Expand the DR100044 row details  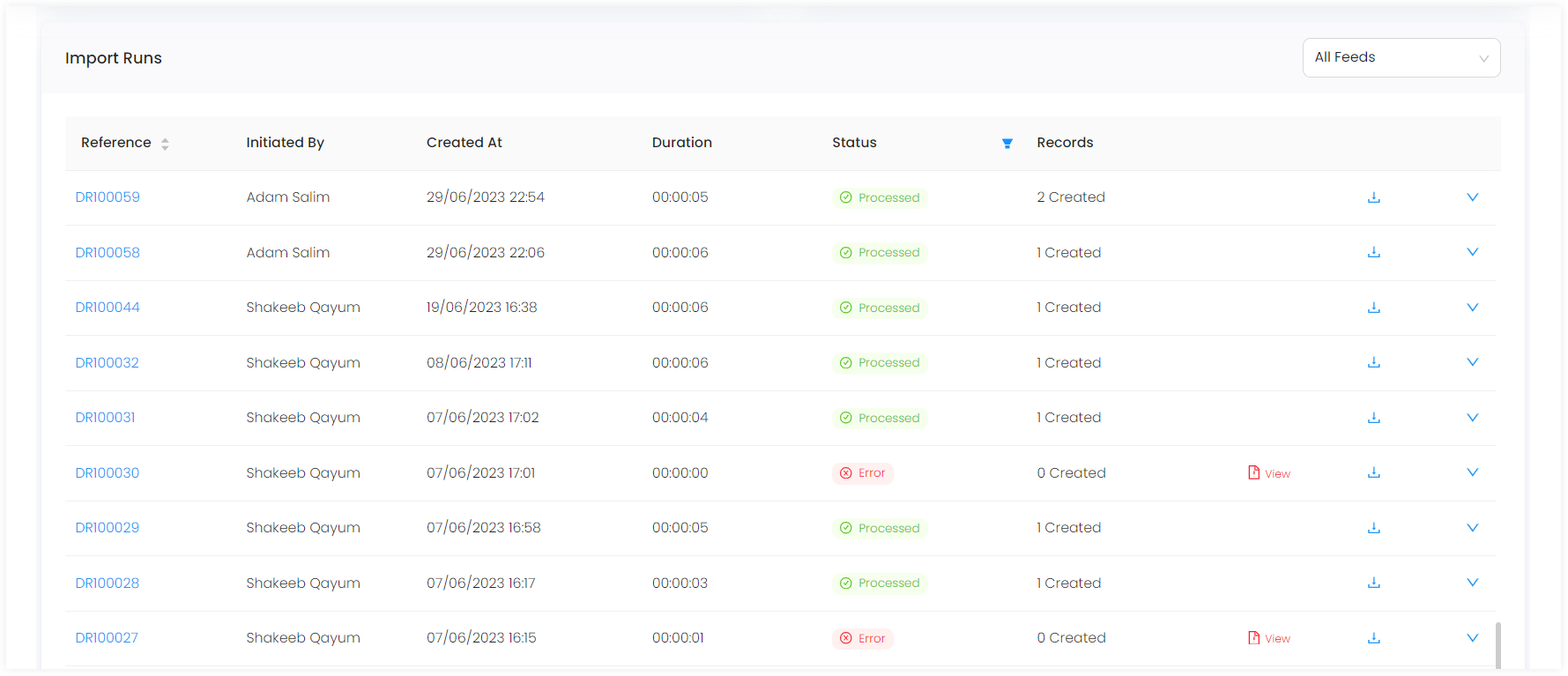pos(1472,308)
